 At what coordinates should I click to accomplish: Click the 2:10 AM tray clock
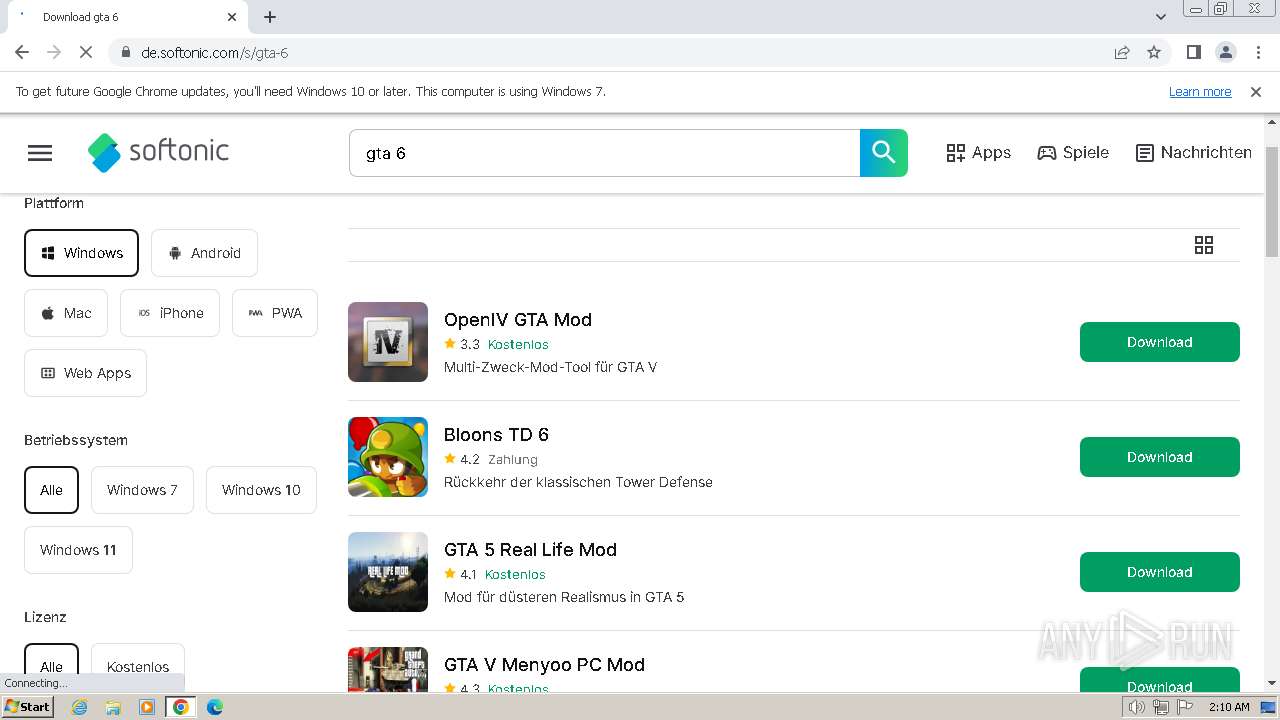pyautogui.click(x=1229, y=707)
